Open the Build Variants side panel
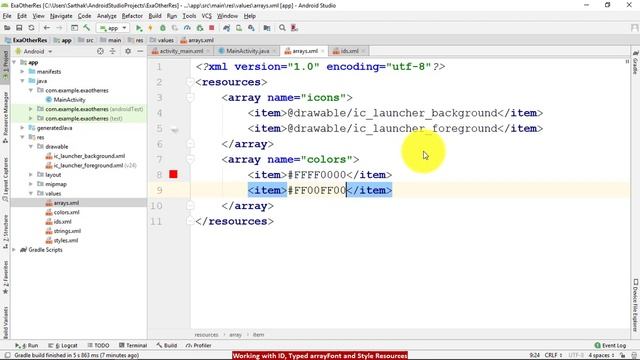 (x=5, y=322)
